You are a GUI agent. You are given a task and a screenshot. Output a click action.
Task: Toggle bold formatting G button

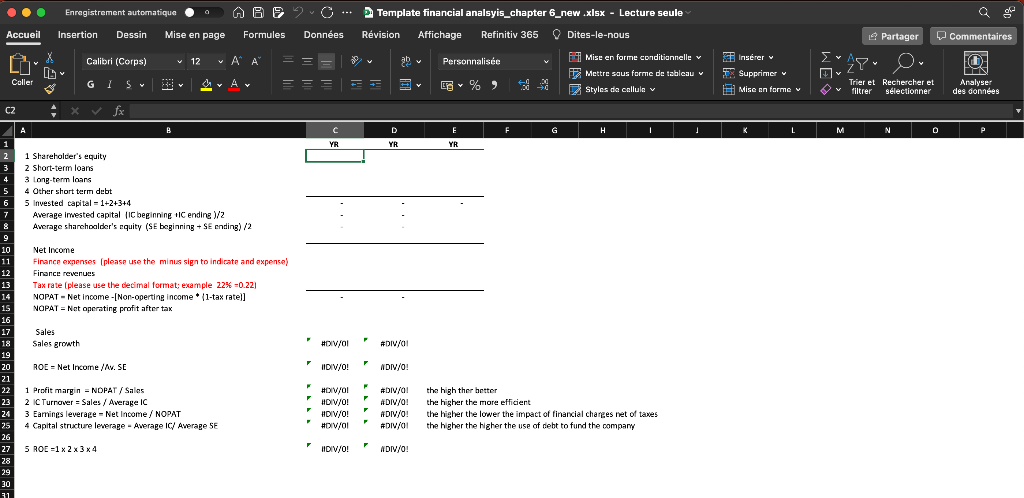point(91,84)
